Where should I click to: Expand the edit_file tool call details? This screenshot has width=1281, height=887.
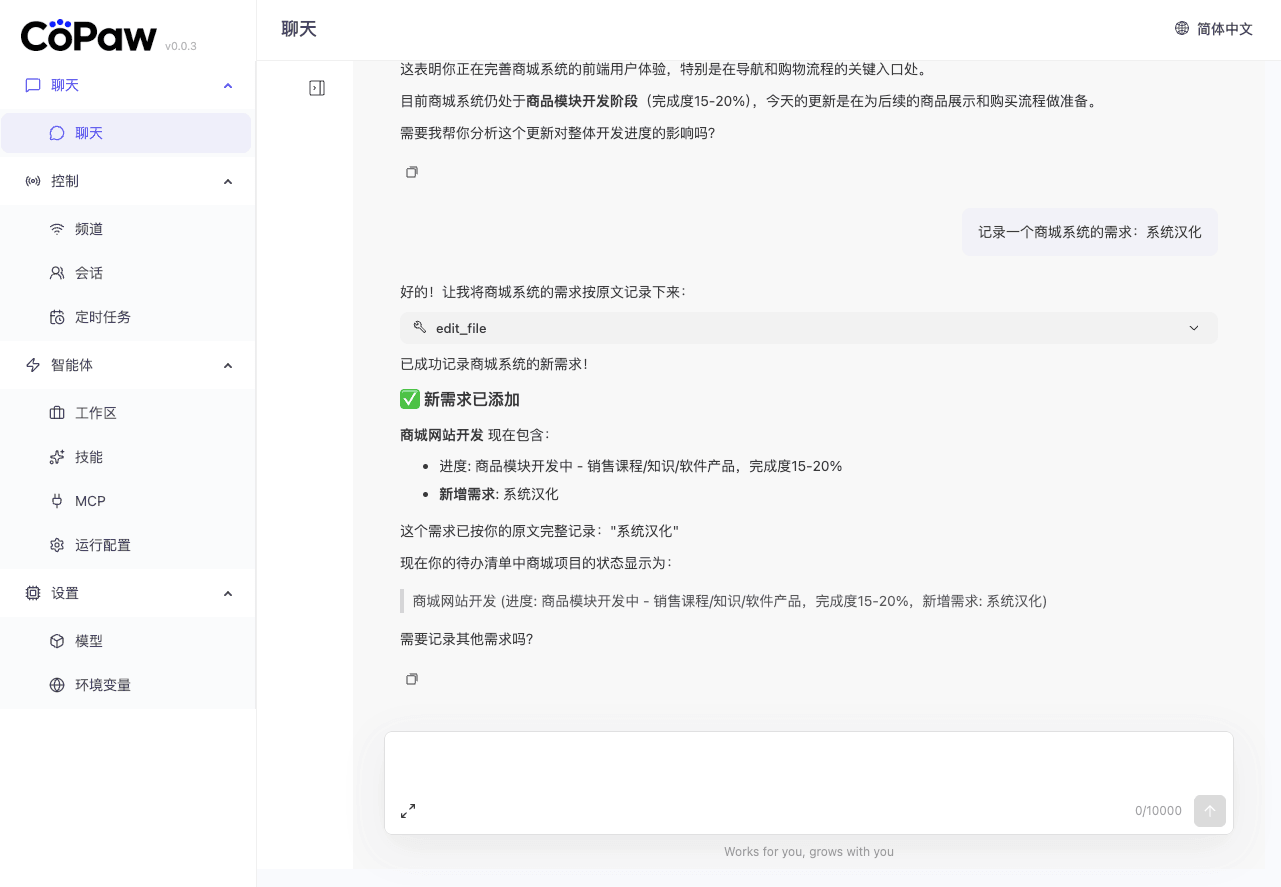click(x=1193, y=328)
